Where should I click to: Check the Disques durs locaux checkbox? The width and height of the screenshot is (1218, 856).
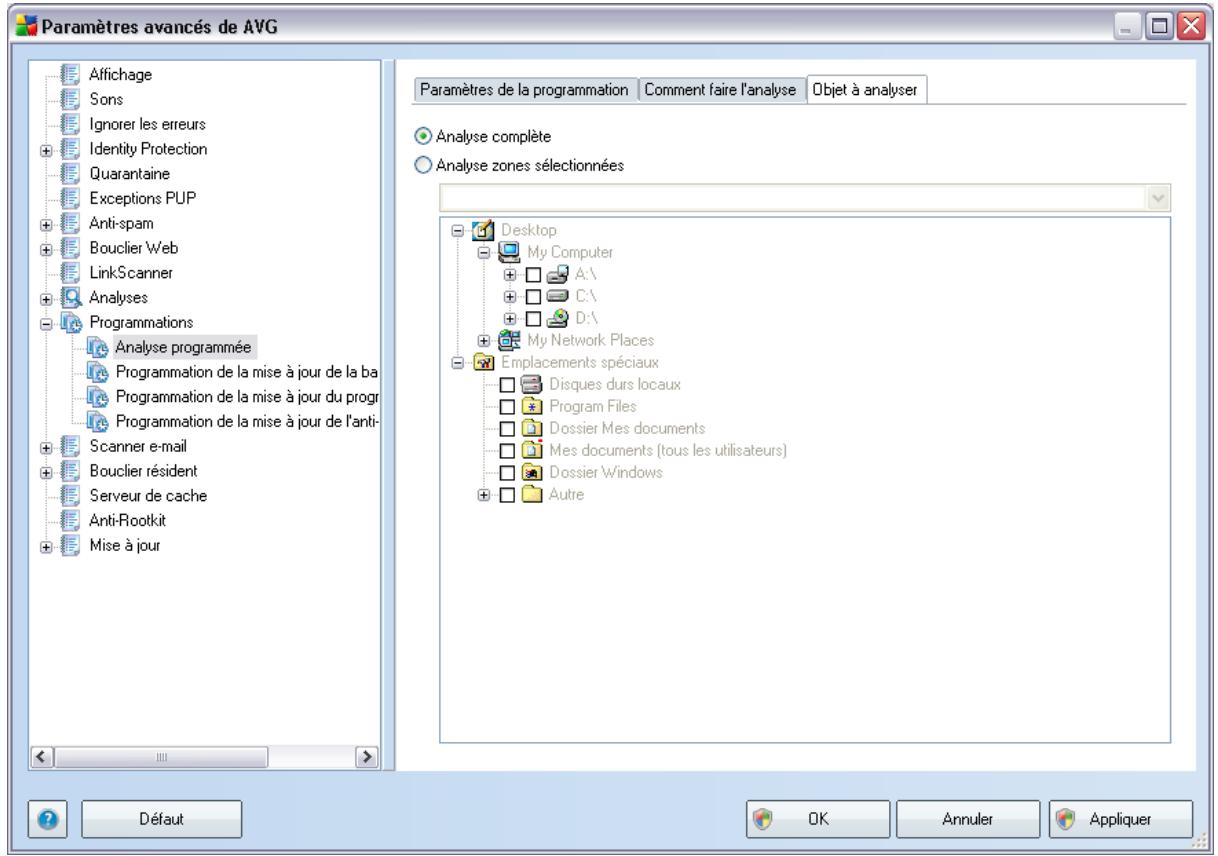point(507,385)
